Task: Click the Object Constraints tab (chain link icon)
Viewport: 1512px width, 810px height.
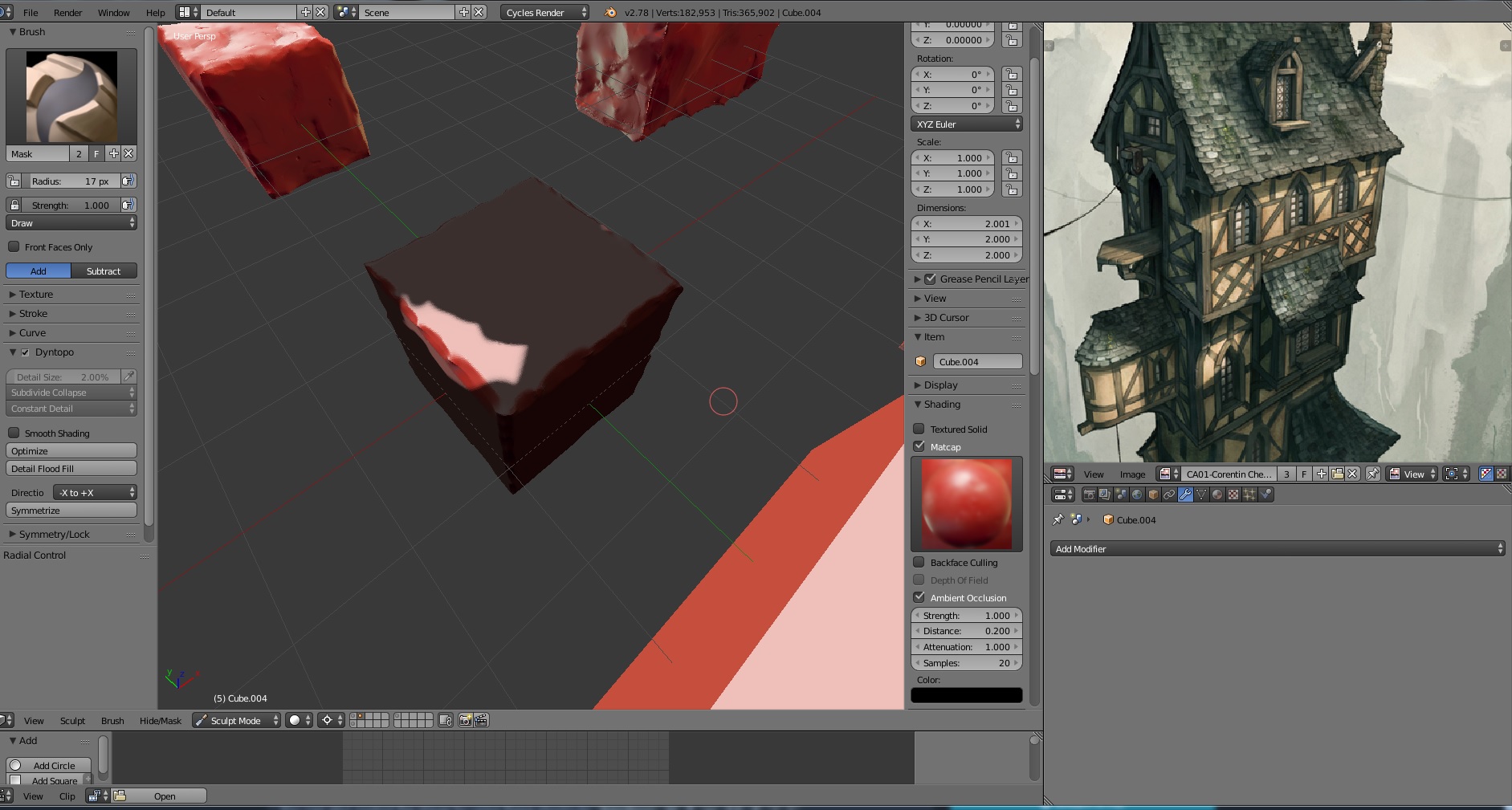Action: click(x=1169, y=495)
